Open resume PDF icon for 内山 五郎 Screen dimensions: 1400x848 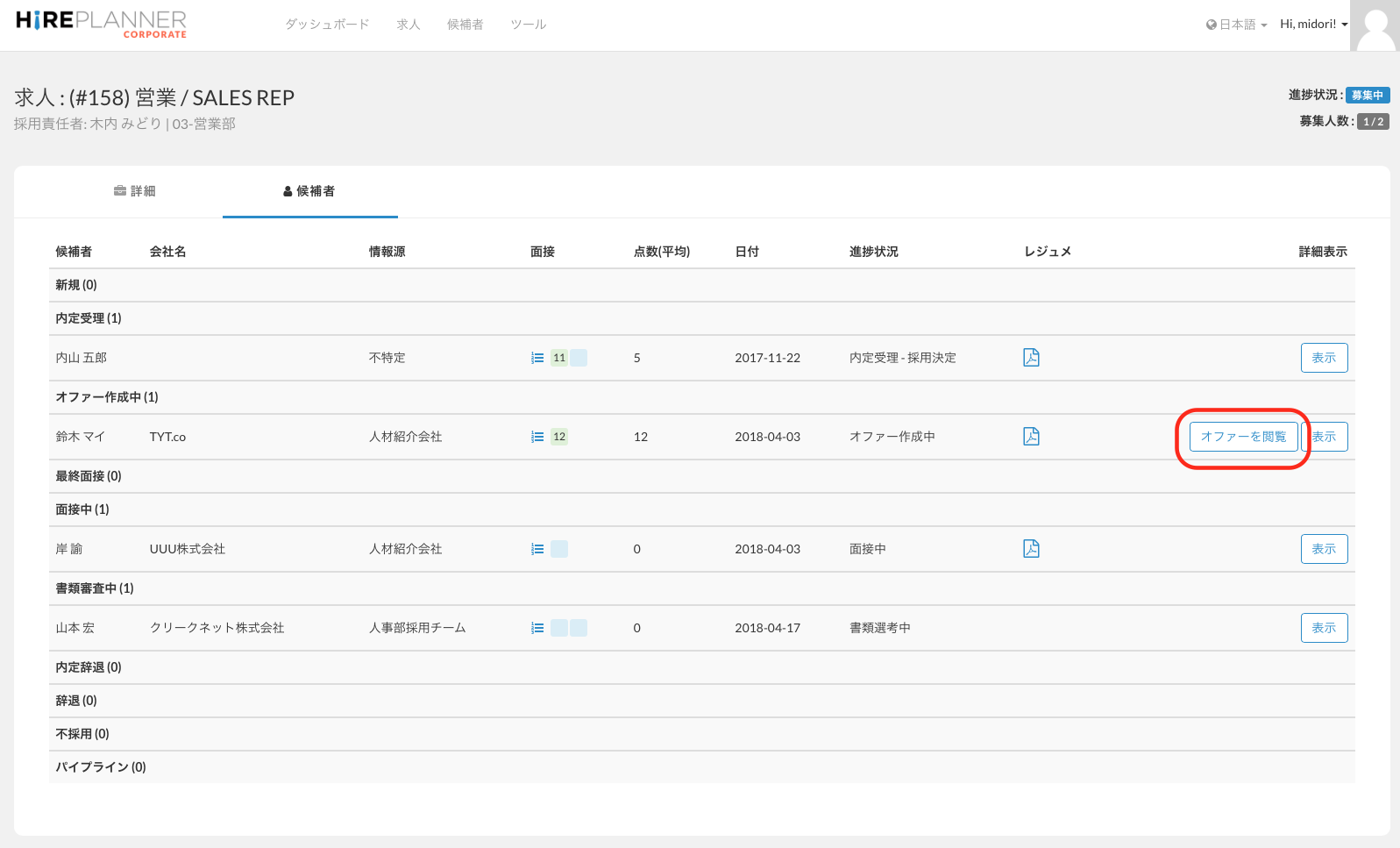coord(1031,358)
